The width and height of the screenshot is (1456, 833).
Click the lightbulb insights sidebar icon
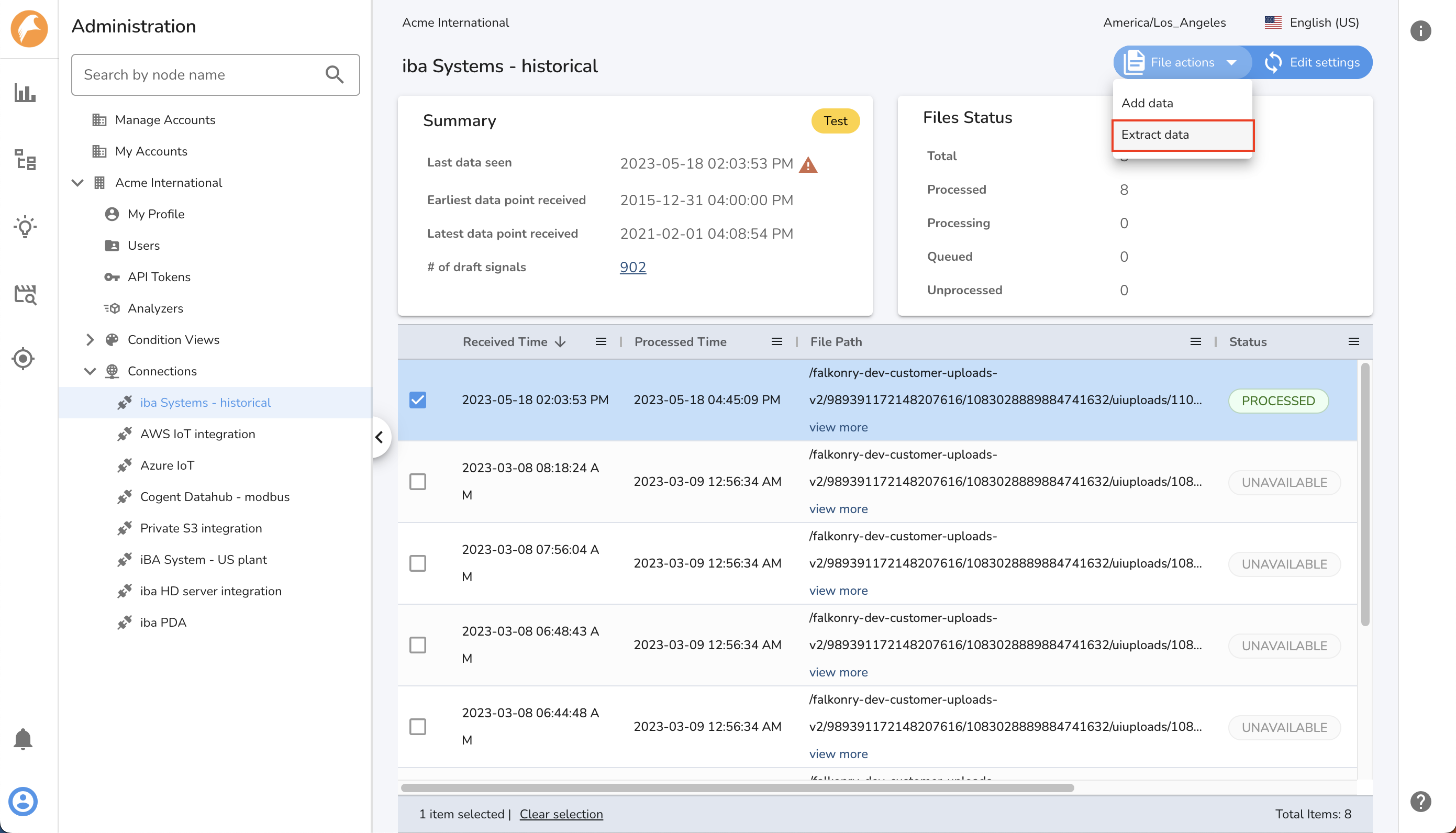[x=25, y=227]
